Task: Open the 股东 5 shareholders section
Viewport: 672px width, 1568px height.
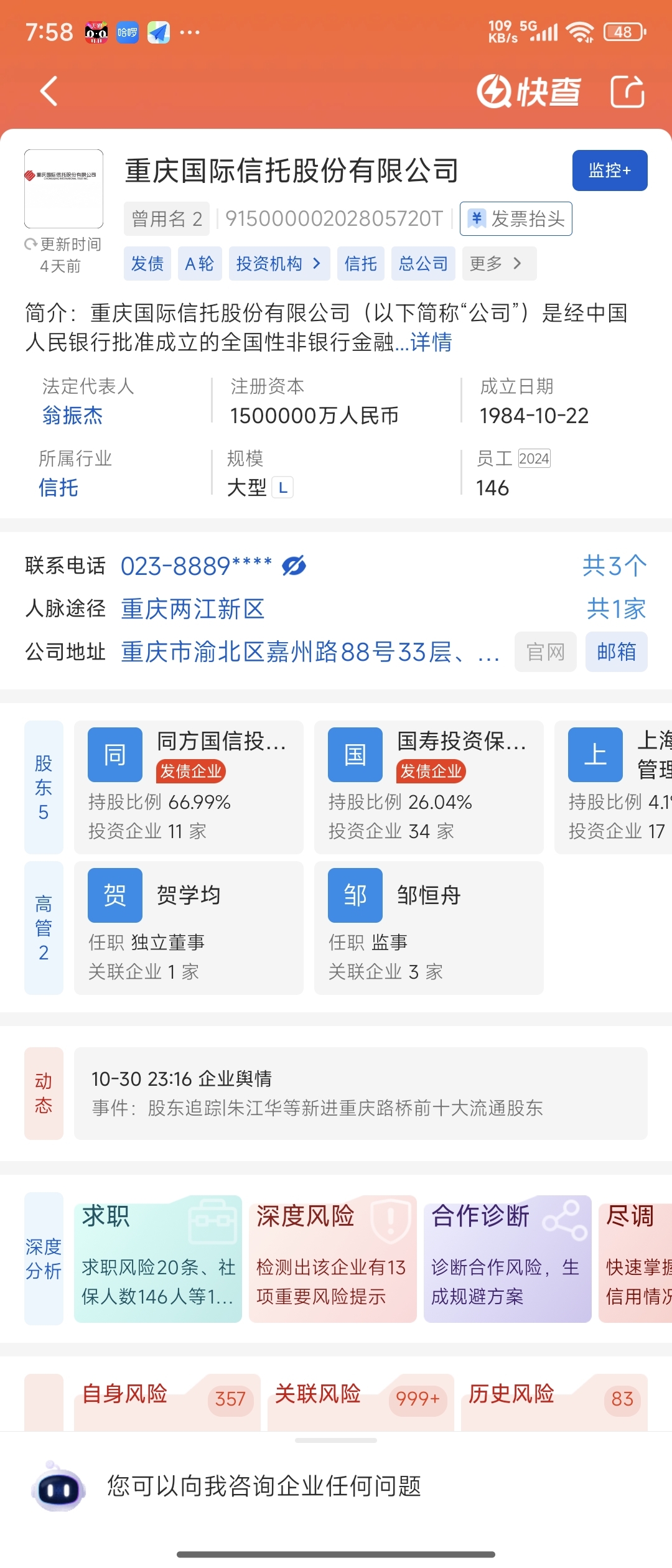Action: click(x=44, y=787)
